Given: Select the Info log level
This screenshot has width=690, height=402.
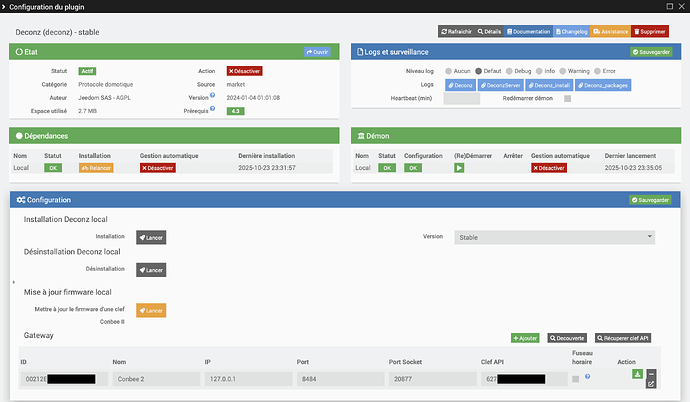Looking at the screenshot, I should tap(539, 71).
